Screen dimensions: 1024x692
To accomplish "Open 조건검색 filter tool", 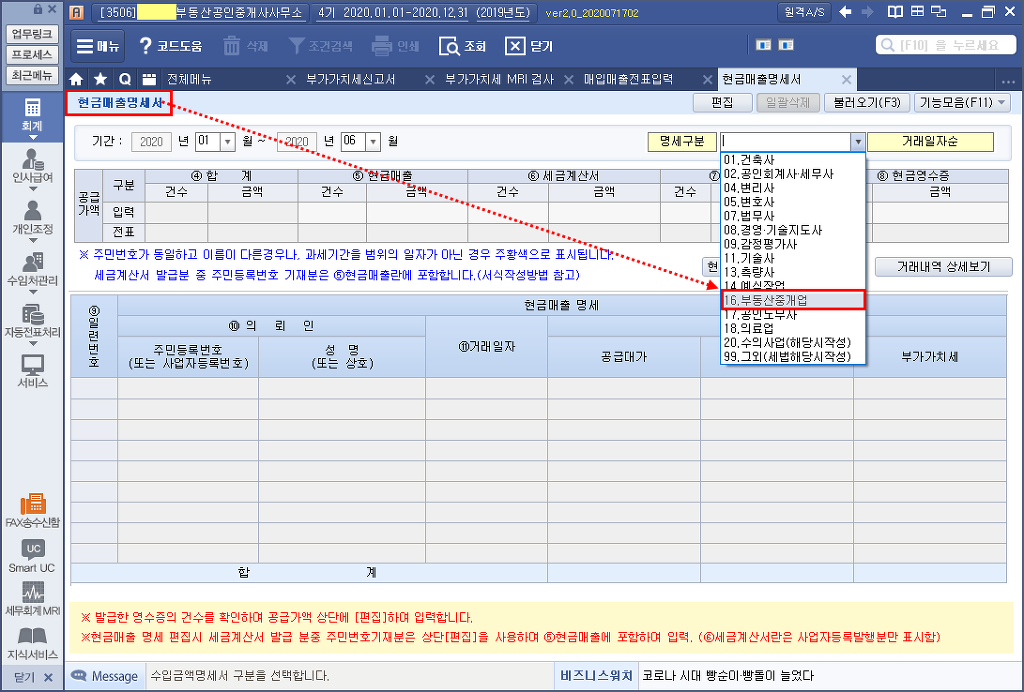I will coord(320,46).
